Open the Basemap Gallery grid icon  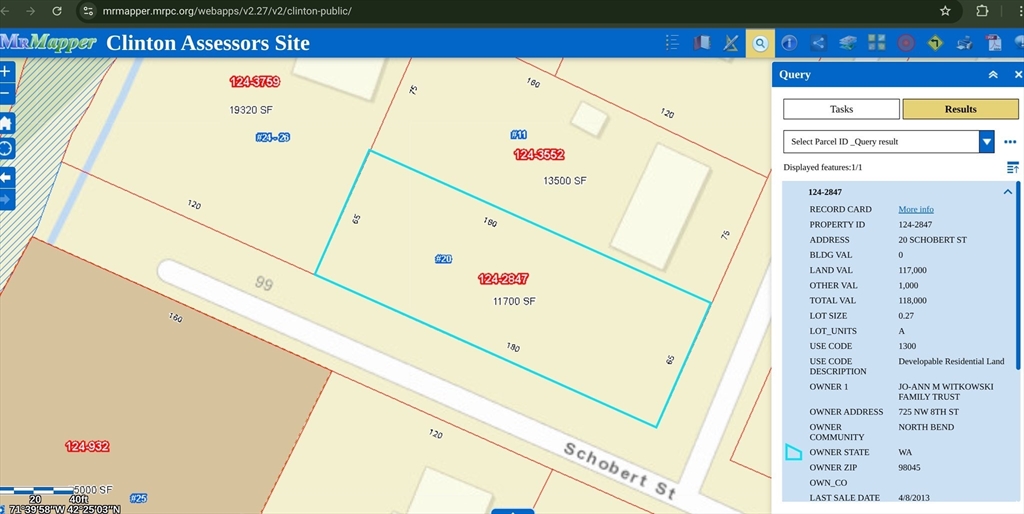click(x=877, y=43)
